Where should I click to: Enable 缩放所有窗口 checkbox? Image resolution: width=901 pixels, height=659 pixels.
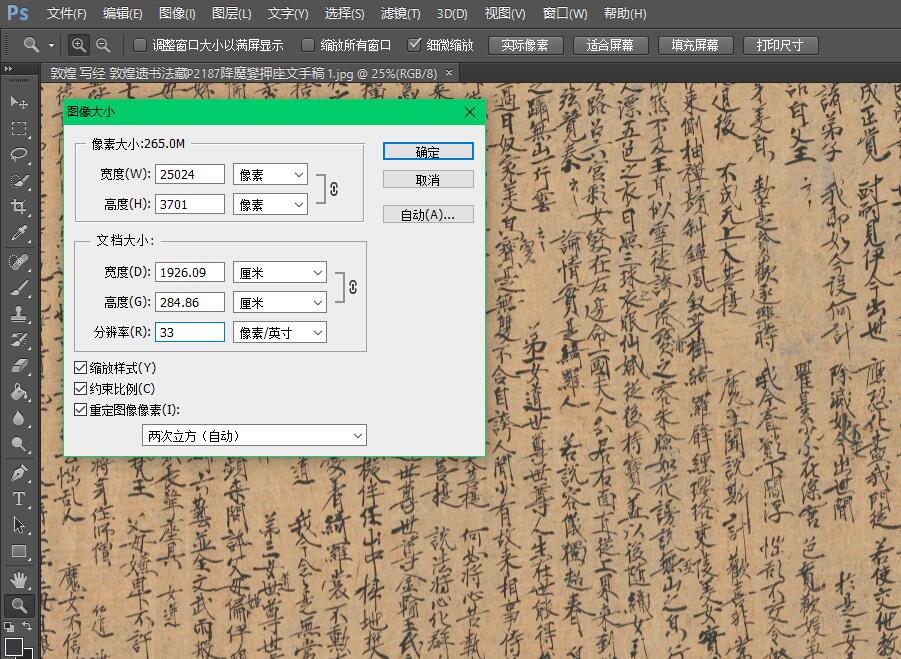tap(308, 45)
